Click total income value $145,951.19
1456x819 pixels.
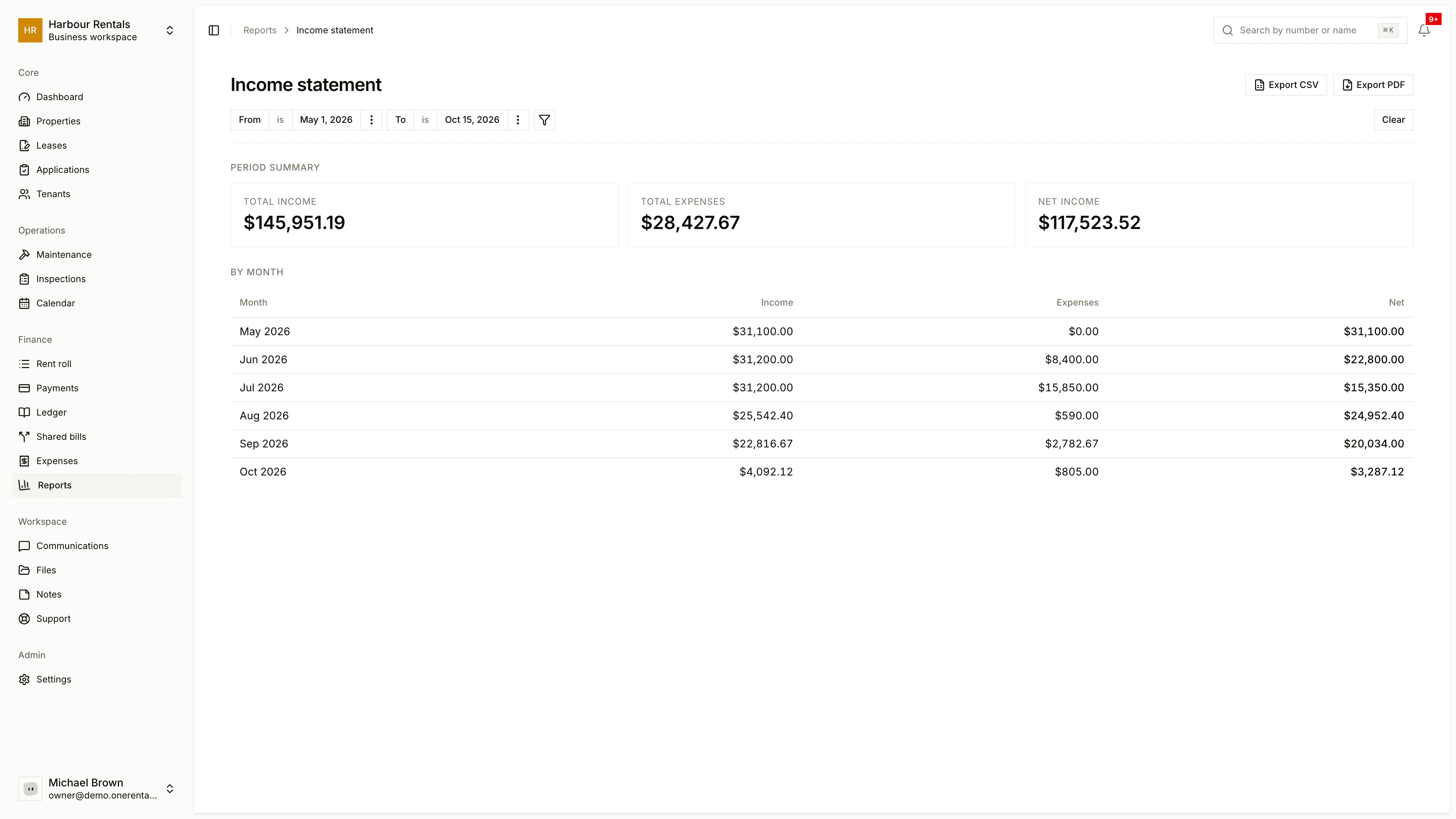point(294,223)
